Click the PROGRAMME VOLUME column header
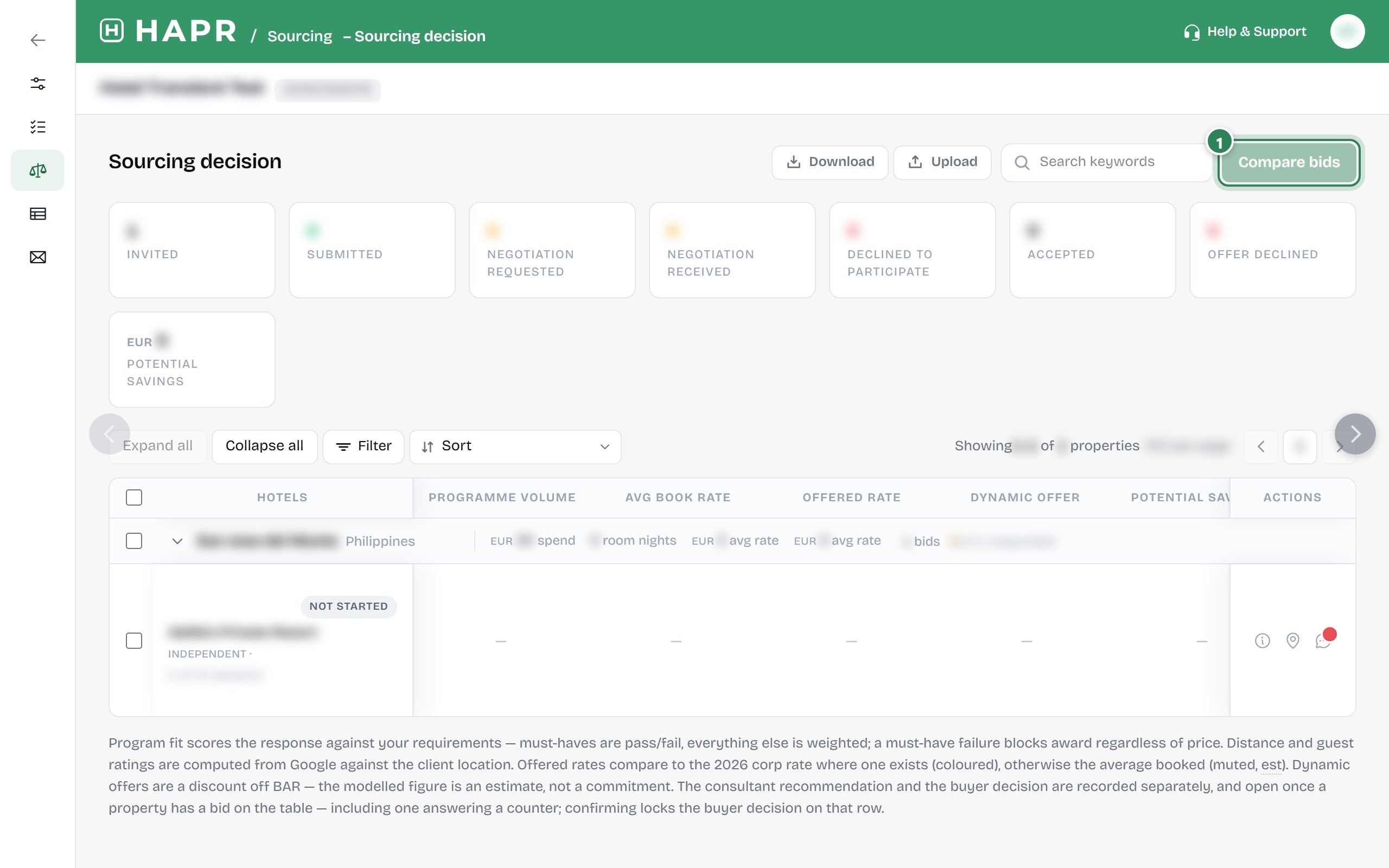 502,497
